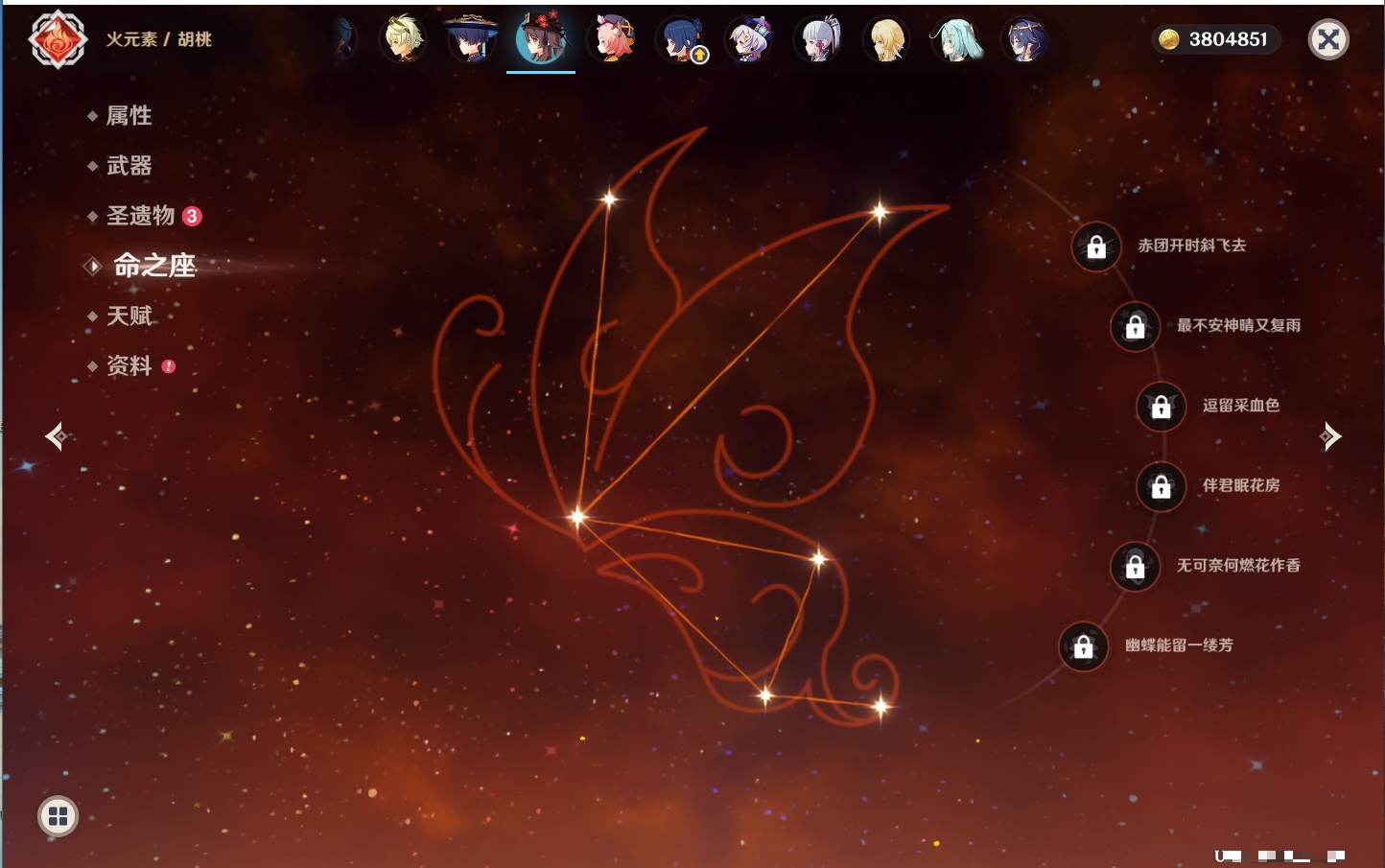
Task: Select the highlighted Hu Tao avatar
Action: (x=541, y=39)
